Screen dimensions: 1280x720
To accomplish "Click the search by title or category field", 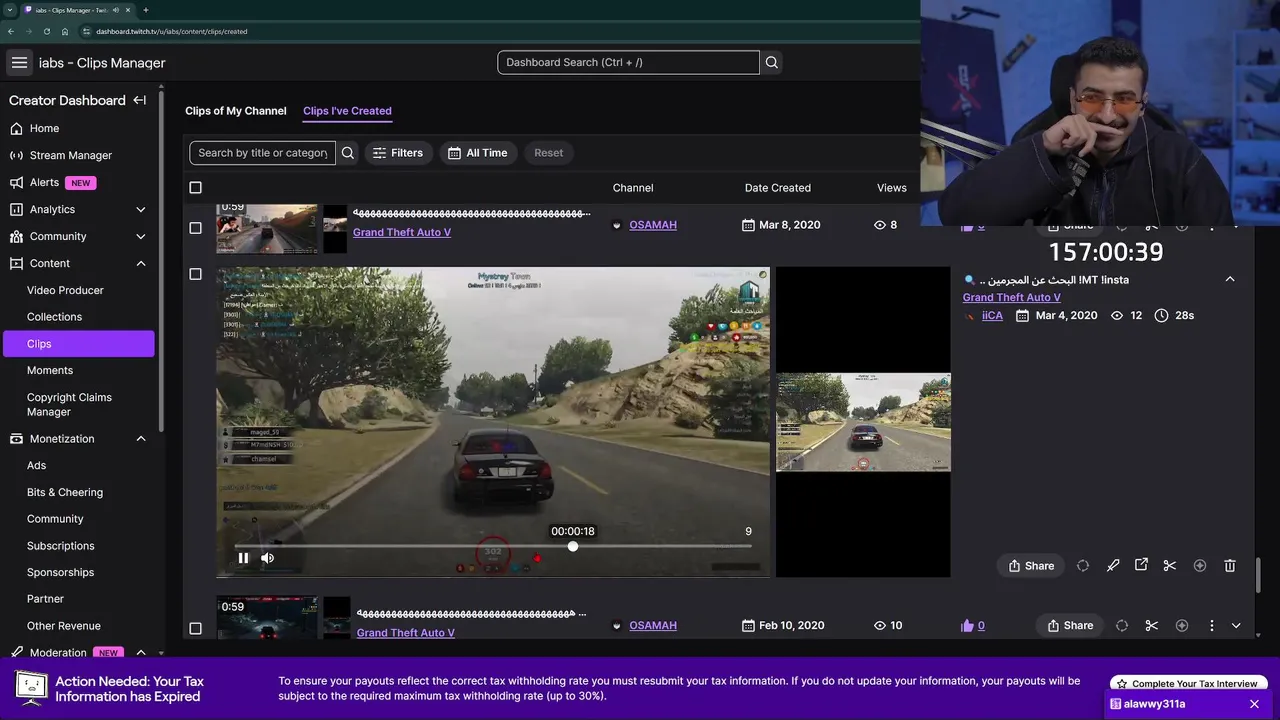I will (263, 153).
